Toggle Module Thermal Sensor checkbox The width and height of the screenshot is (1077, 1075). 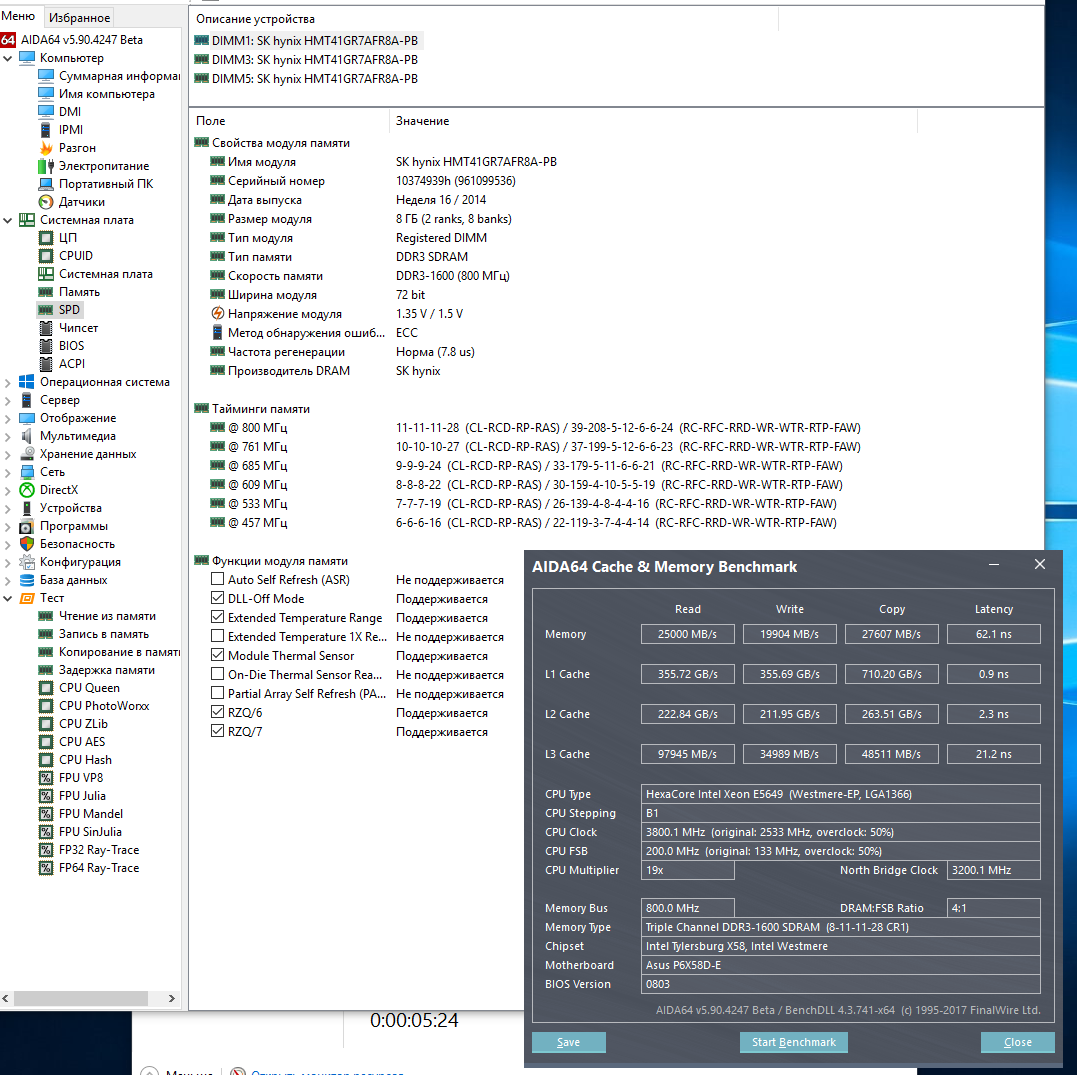(217, 655)
